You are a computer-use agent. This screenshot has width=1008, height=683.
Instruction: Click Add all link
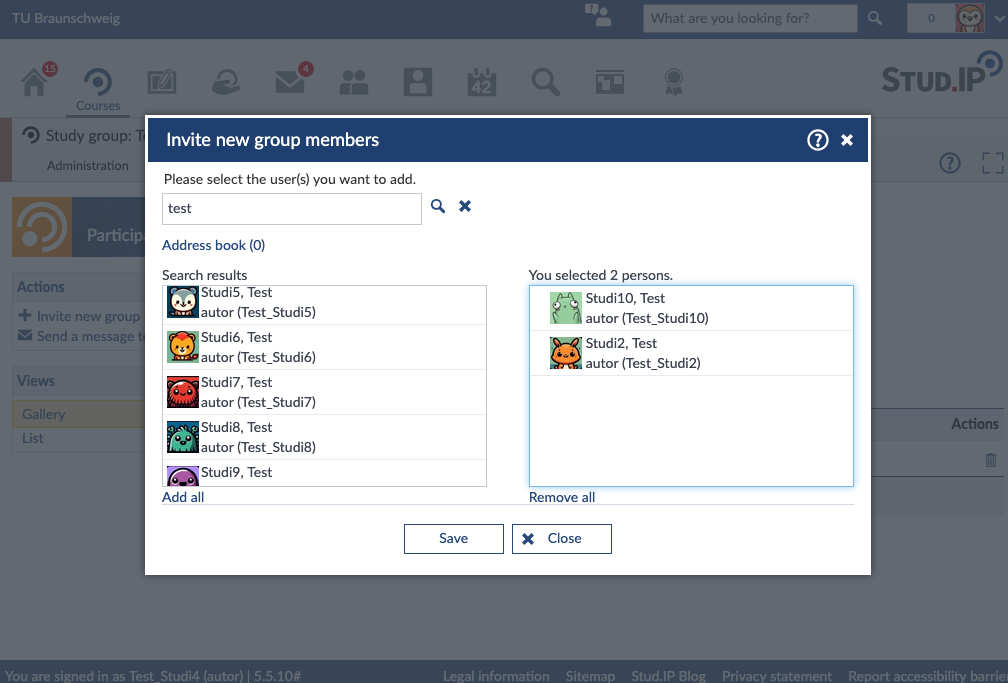click(x=183, y=497)
